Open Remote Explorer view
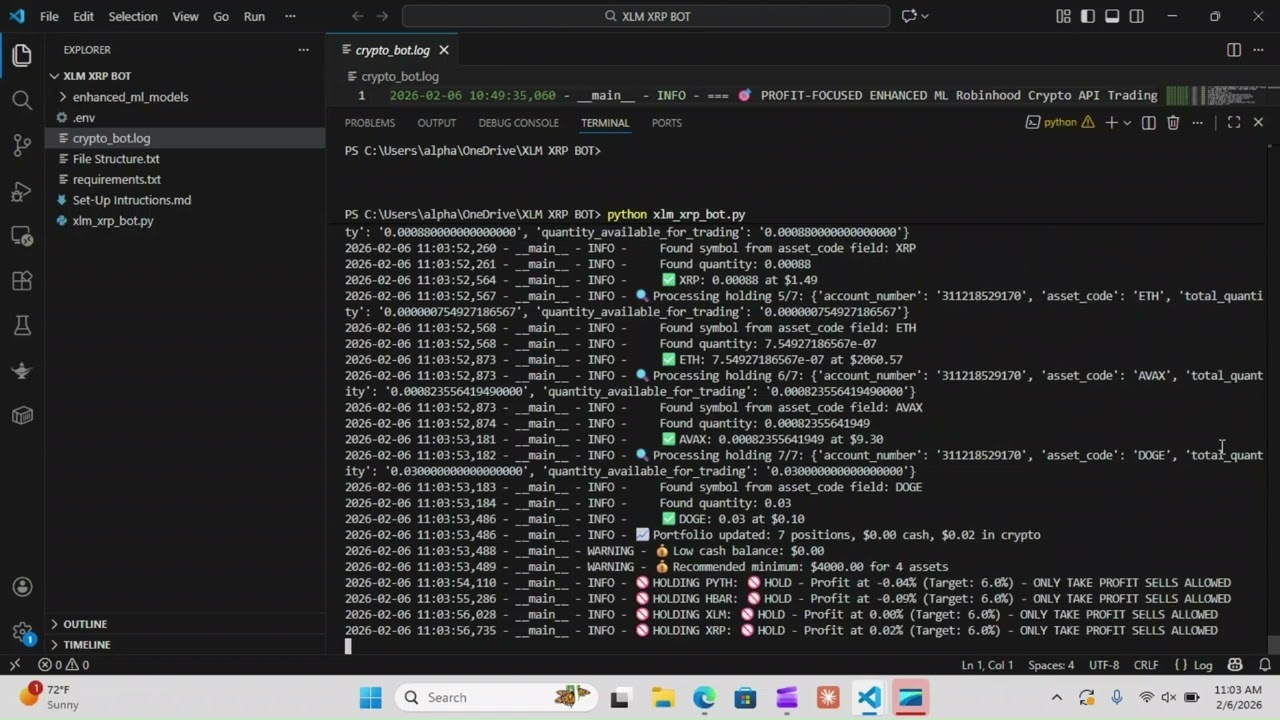This screenshot has width=1280, height=720. click(x=22, y=236)
